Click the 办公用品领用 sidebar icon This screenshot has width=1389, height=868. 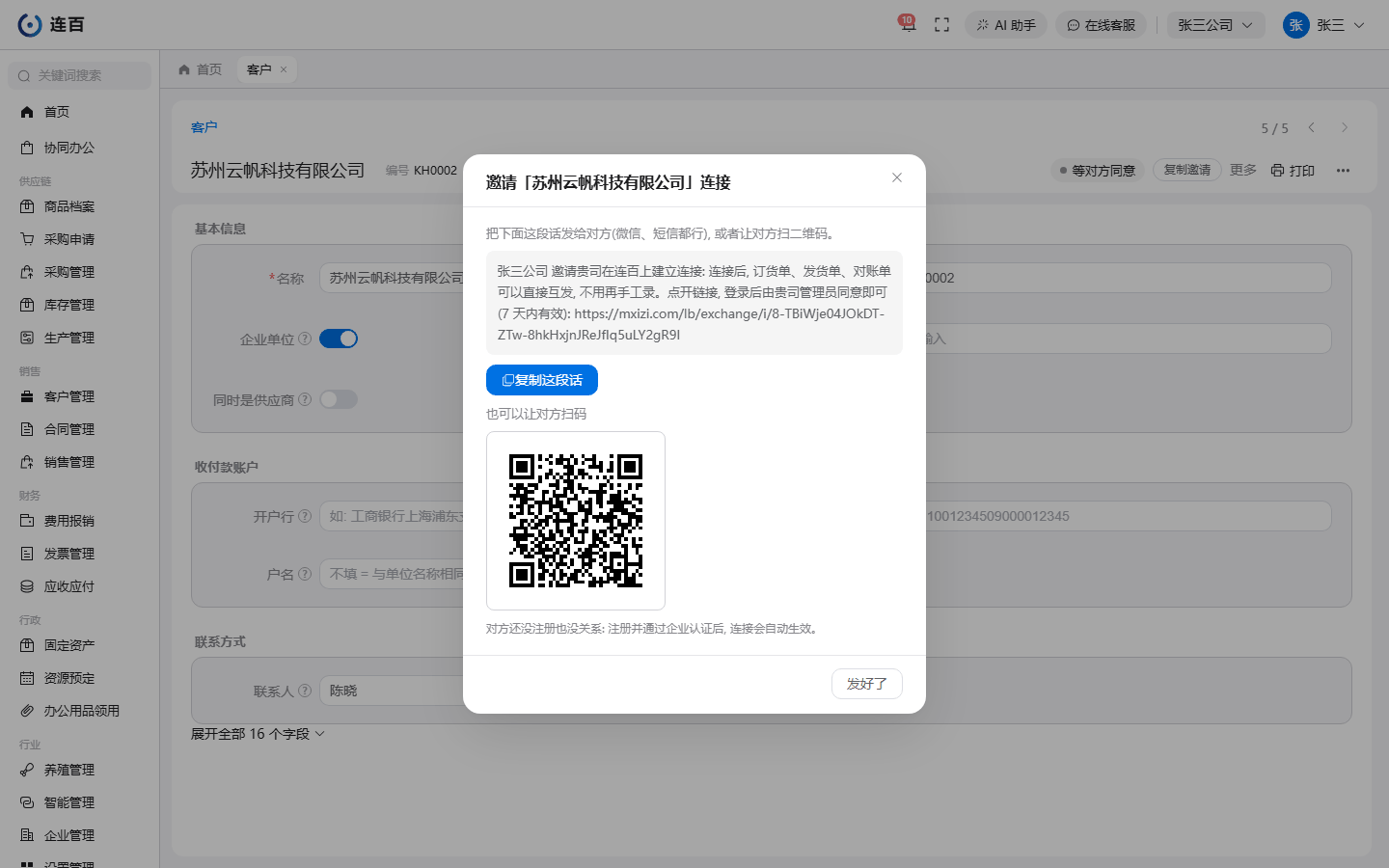pos(27,711)
